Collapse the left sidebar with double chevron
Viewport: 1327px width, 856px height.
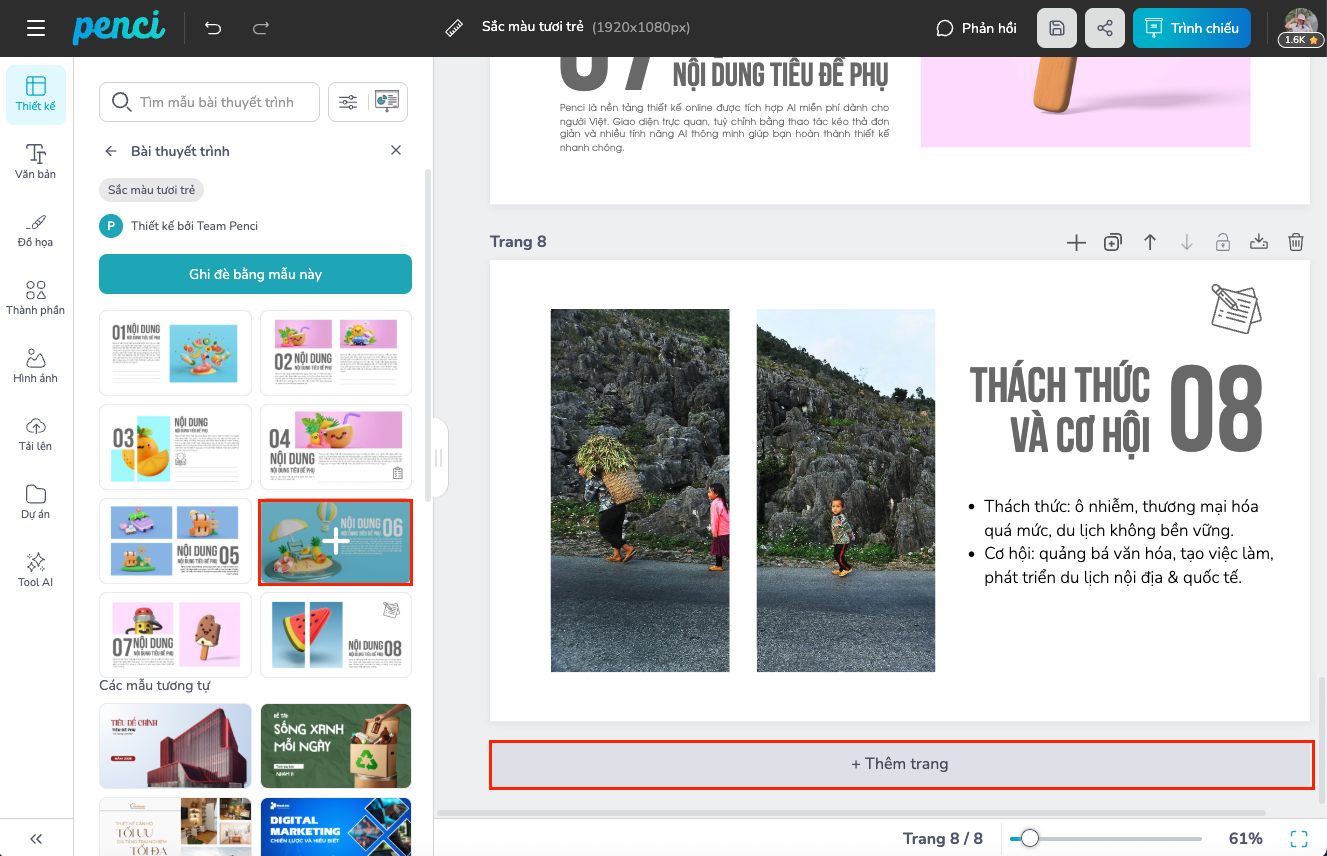(36, 839)
